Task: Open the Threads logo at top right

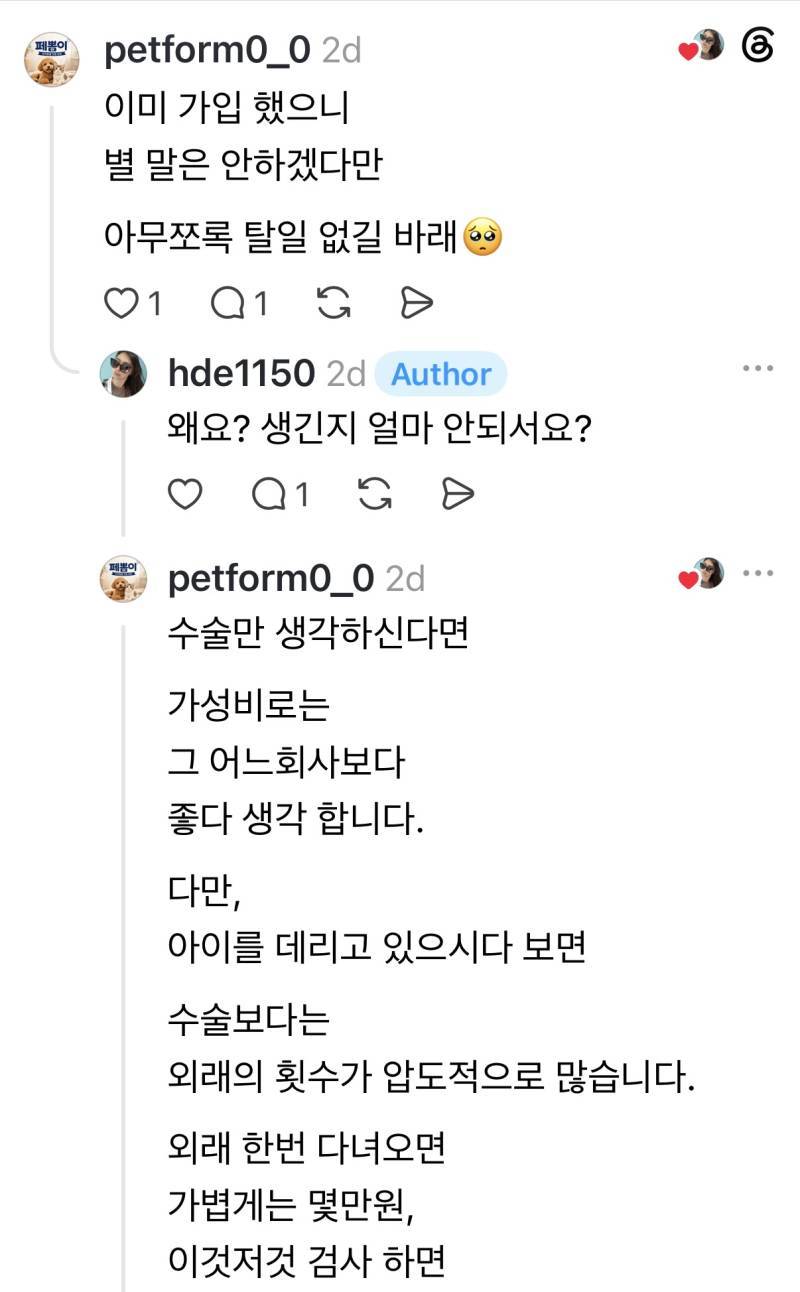Action: tap(757, 46)
